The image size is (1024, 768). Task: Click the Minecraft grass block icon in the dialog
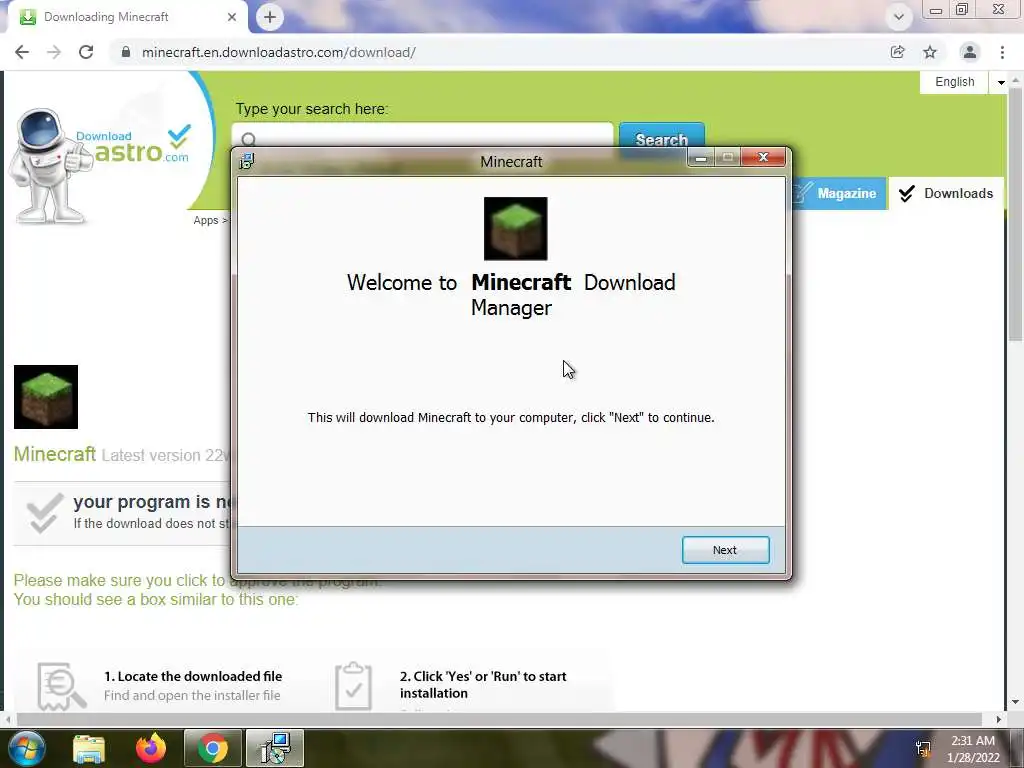click(515, 229)
